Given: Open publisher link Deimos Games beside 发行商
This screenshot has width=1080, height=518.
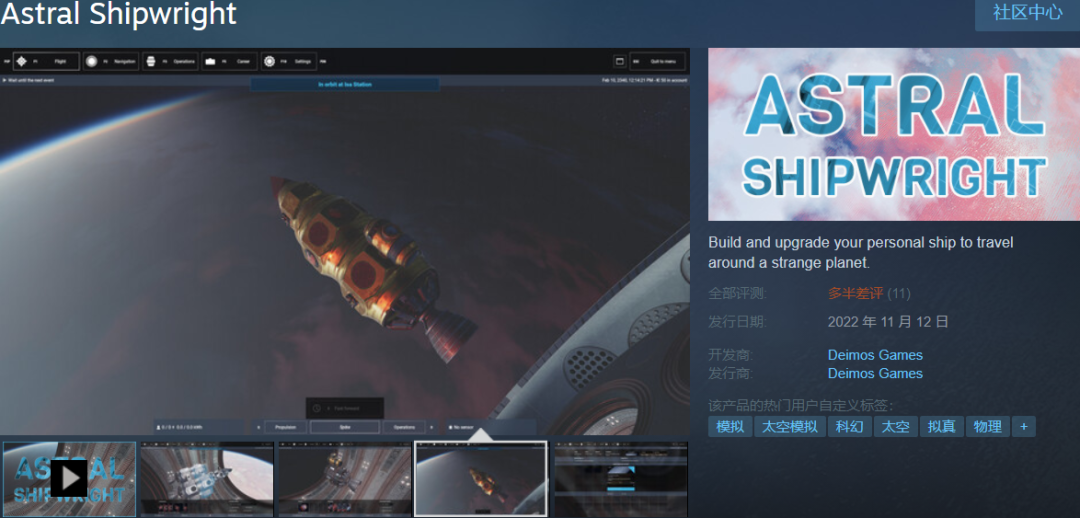Looking at the screenshot, I should (875, 373).
